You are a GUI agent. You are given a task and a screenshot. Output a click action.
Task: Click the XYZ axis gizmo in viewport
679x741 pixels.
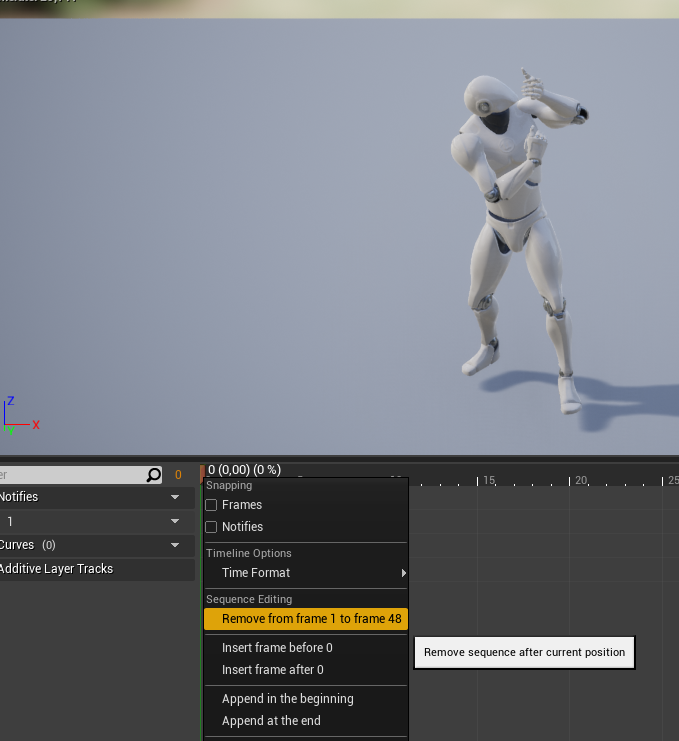20,416
